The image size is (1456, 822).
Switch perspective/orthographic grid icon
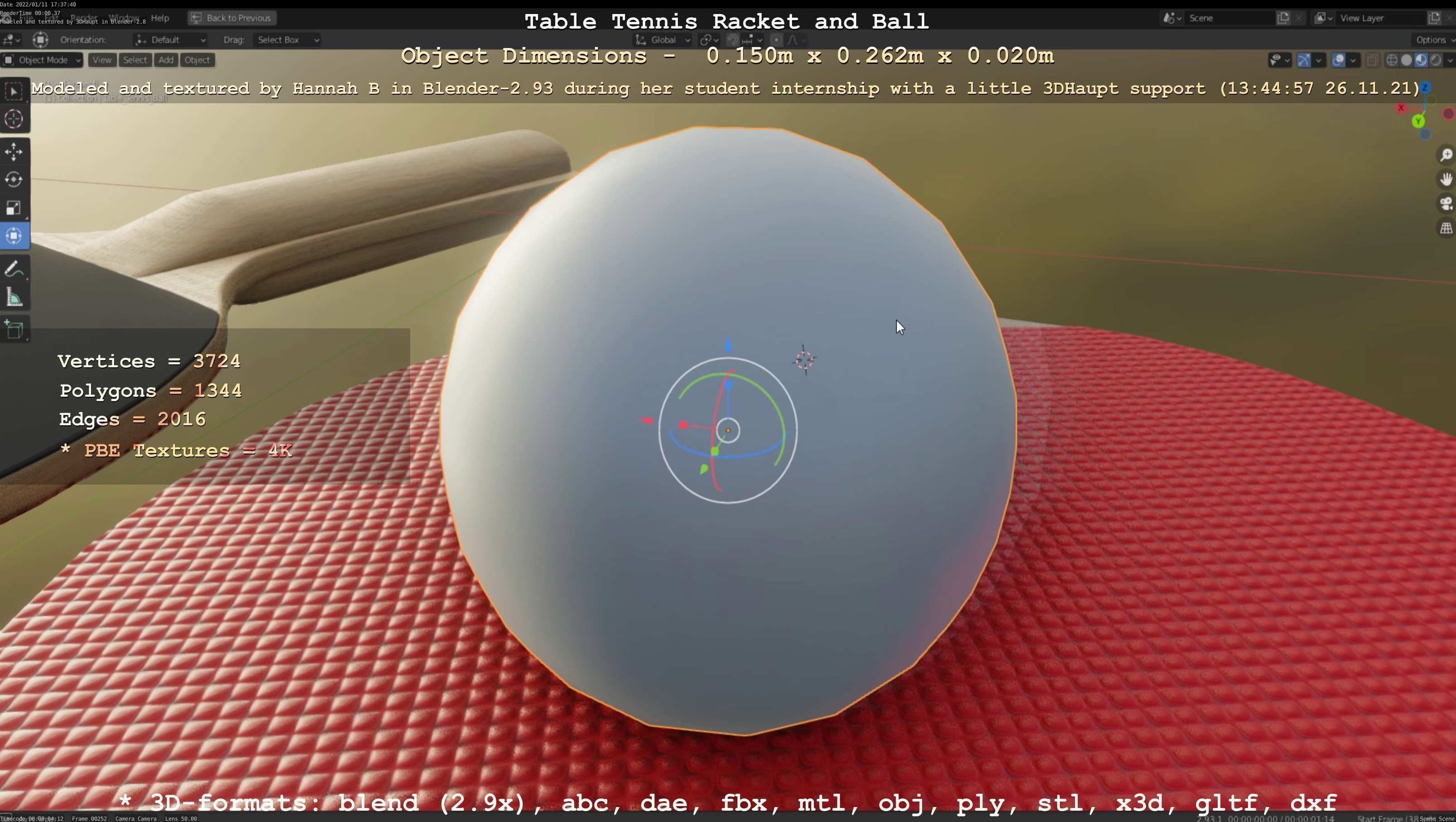point(1446,228)
